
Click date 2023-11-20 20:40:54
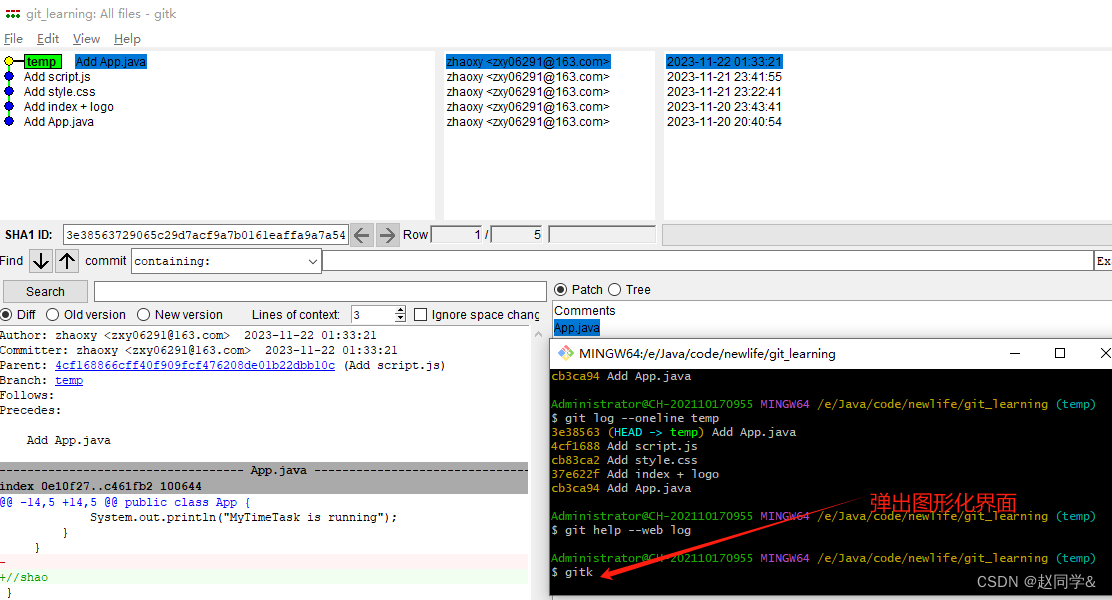(724, 121)
